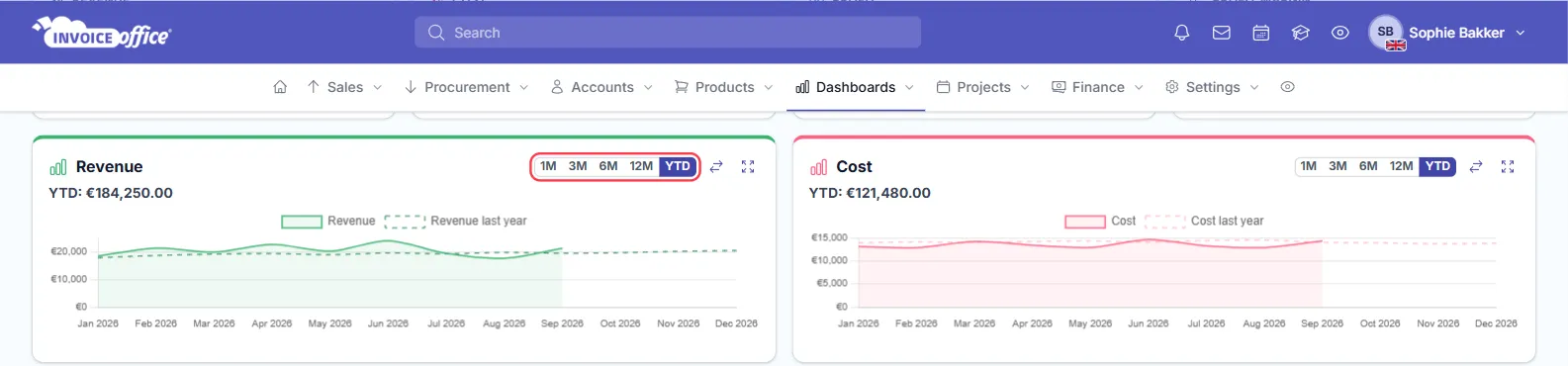Open the Projects menu
The width and height of the screenshot is (1568, 366).
point(982,87)
